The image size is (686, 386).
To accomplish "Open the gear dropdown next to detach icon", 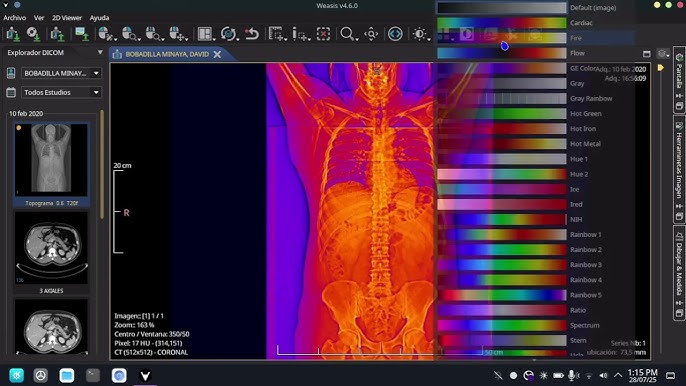I will (x=663, y=53).
